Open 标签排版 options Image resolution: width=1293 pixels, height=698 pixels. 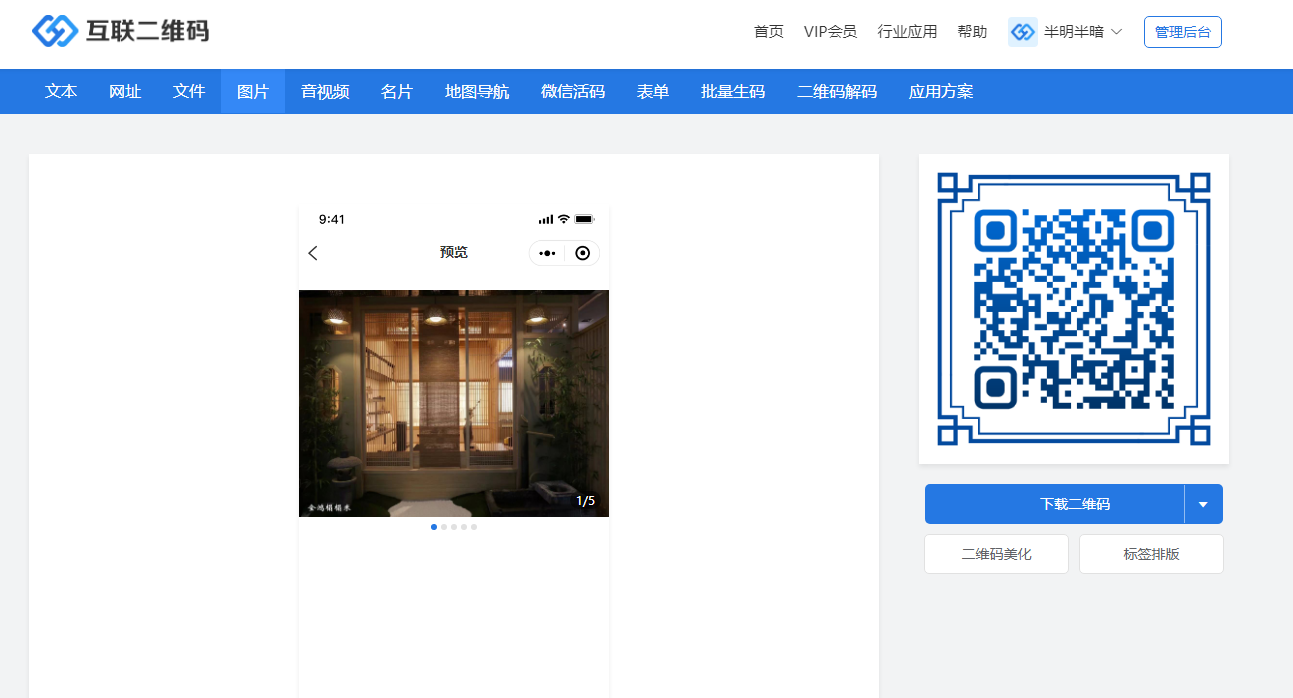tap(1151, 554)
